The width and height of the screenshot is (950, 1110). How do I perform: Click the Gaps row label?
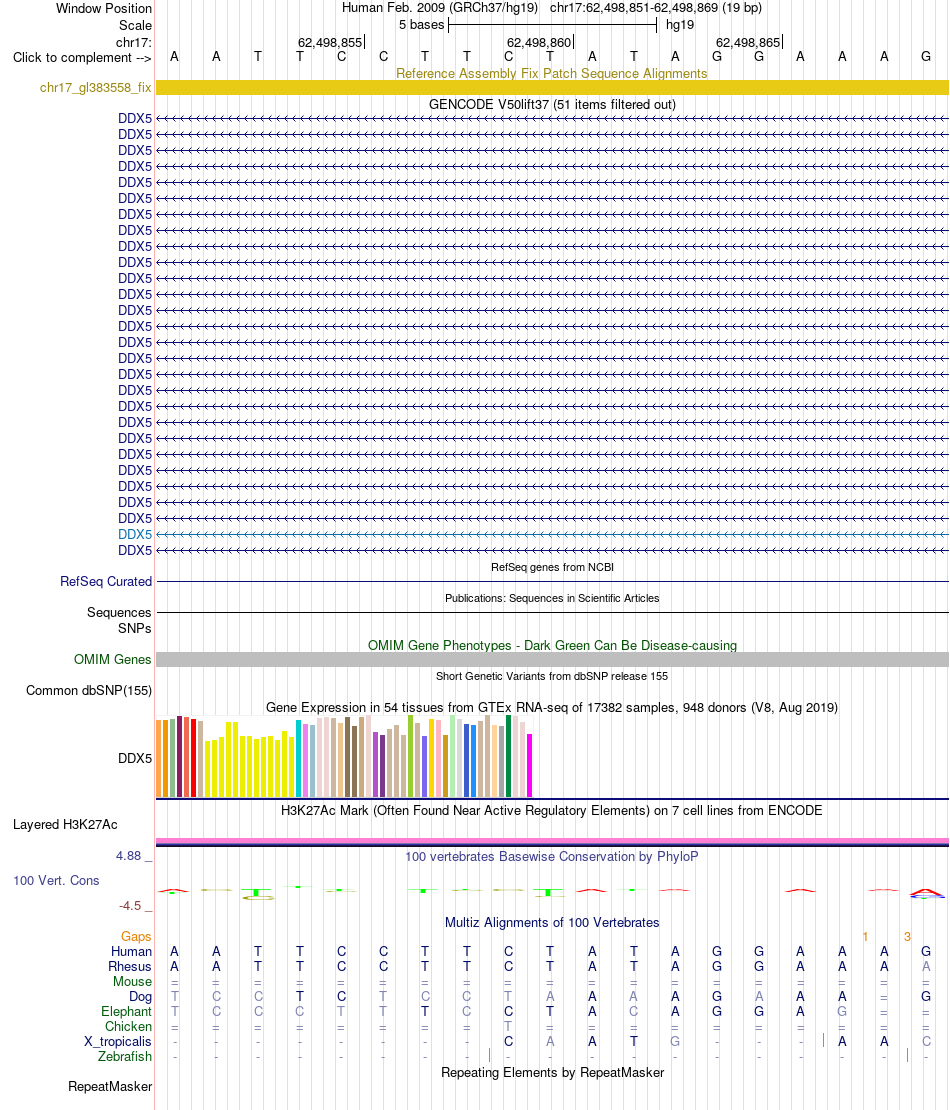click(136, 937)
